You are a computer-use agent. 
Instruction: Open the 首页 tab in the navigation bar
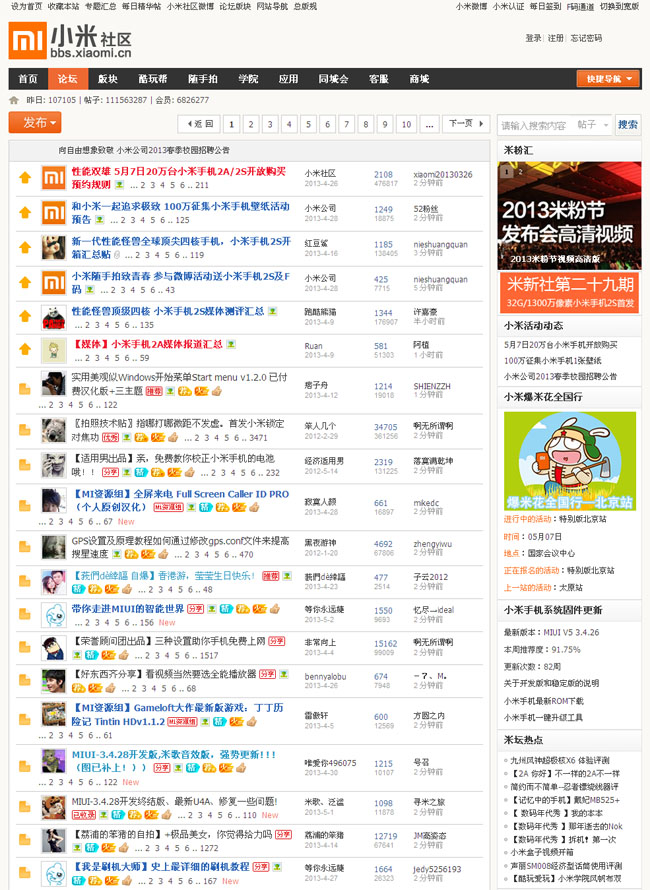28,79
